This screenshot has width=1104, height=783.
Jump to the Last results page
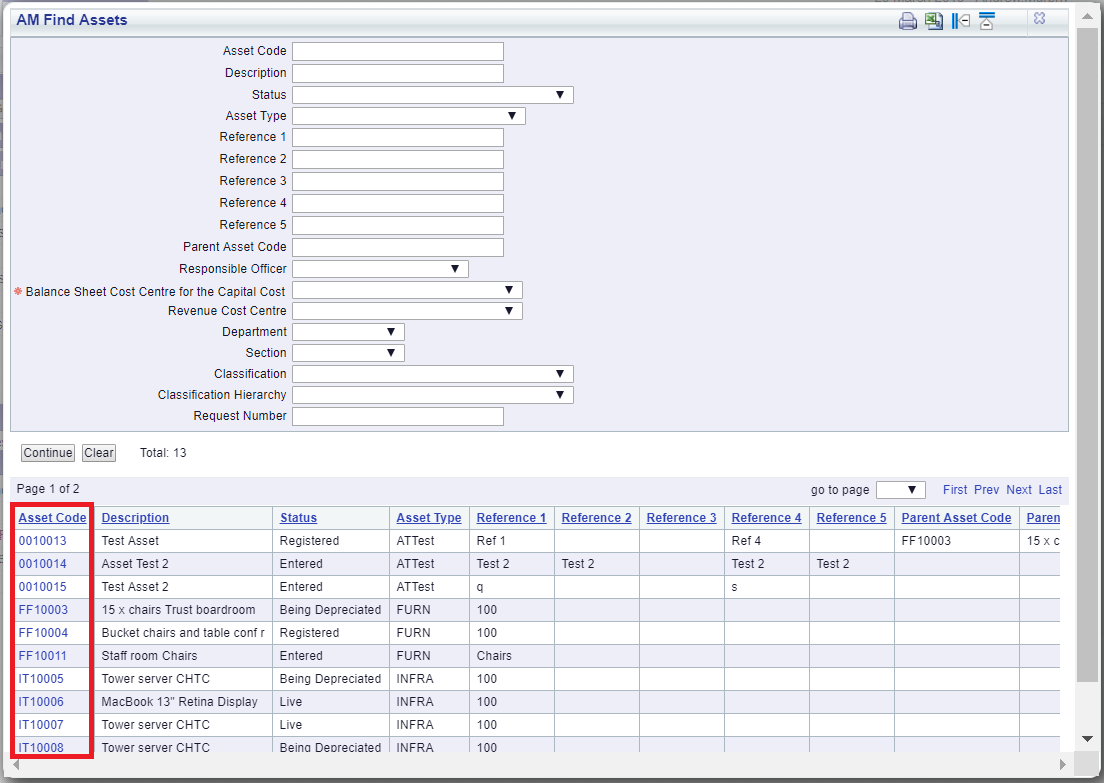[1050, 490]
